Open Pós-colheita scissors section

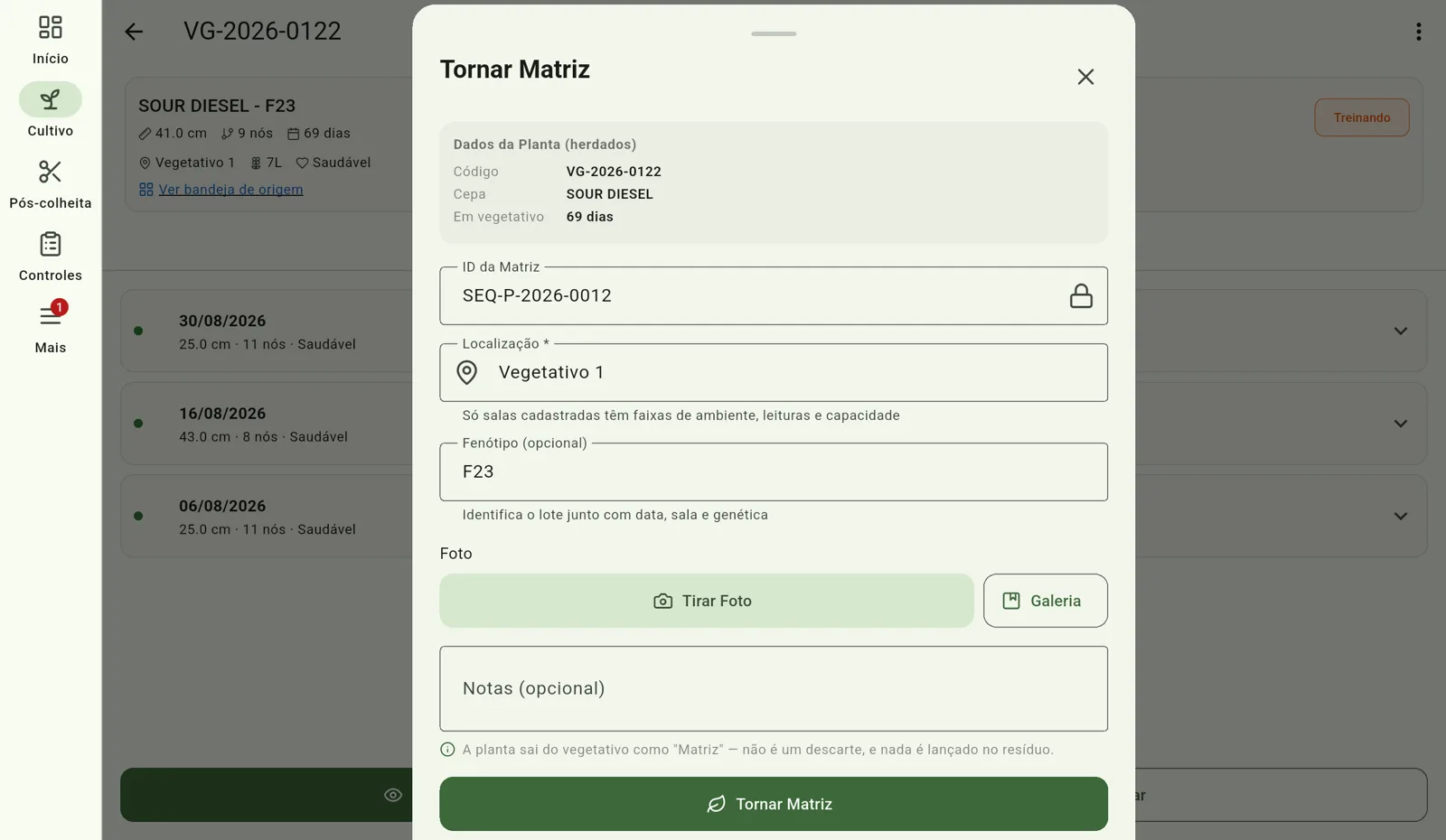coord(51,184)
